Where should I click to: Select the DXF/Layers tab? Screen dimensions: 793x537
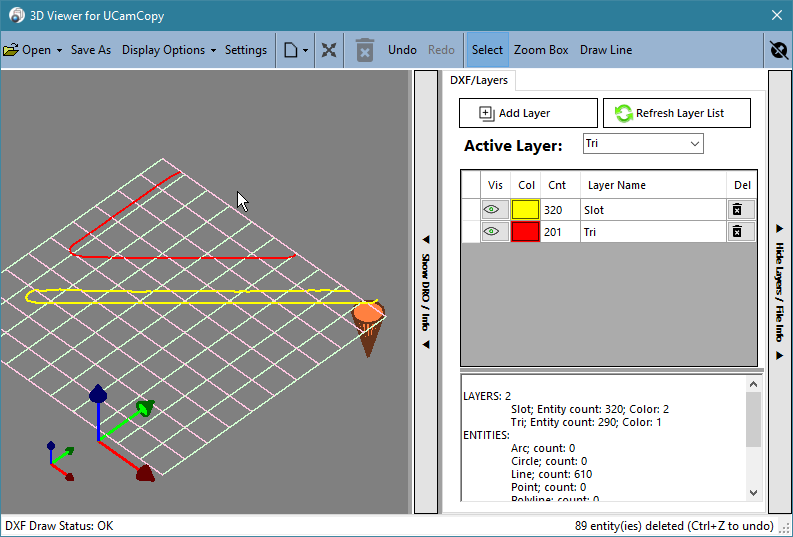(478, 80)
